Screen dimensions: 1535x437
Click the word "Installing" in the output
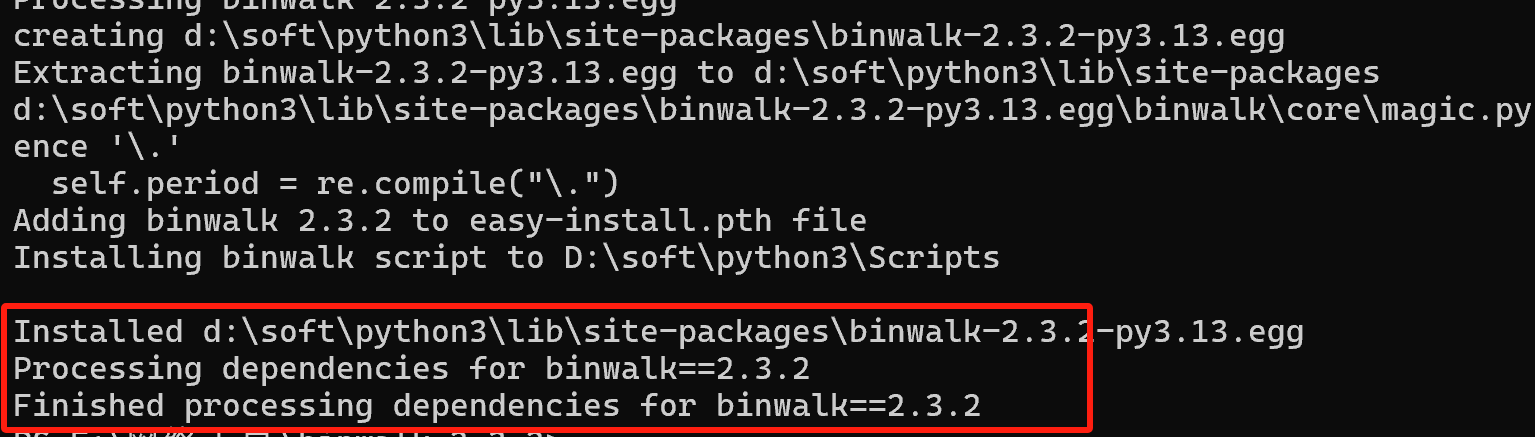click(107, 257)
